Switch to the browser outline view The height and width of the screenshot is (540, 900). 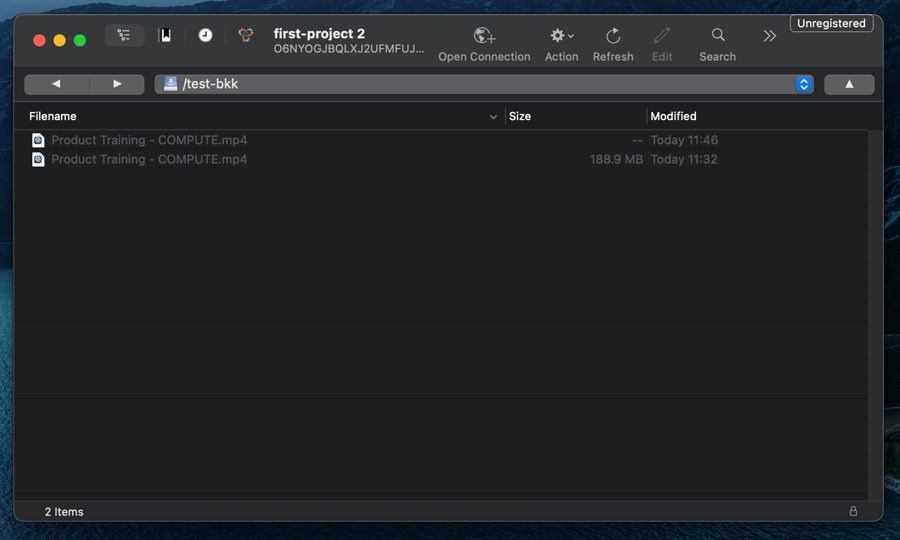(124, 35)
